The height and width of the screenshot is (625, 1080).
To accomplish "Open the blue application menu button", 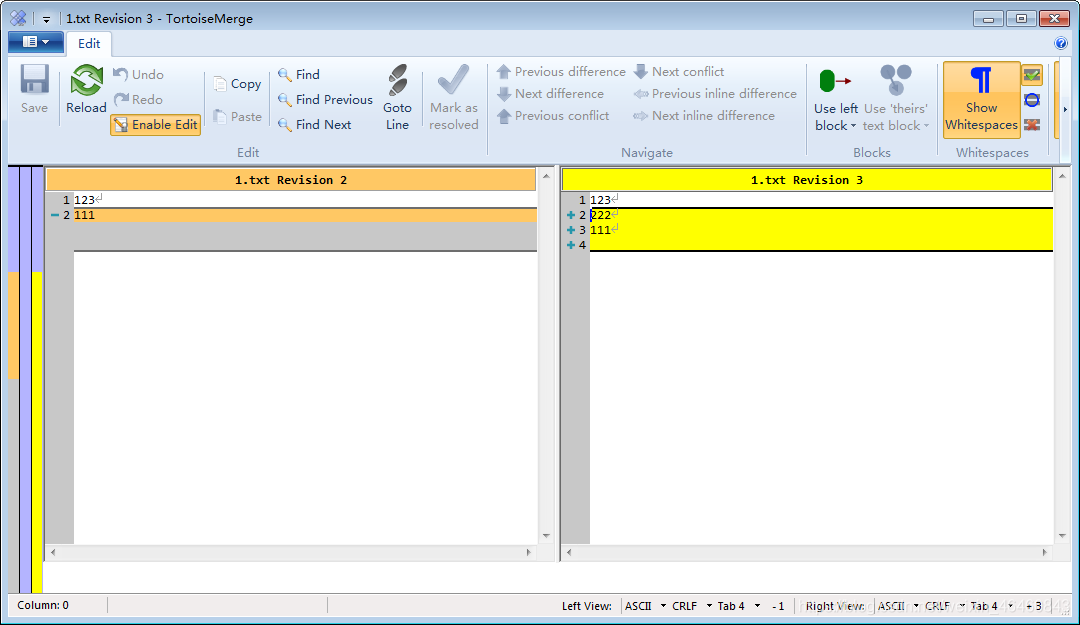I will point(36,43).
